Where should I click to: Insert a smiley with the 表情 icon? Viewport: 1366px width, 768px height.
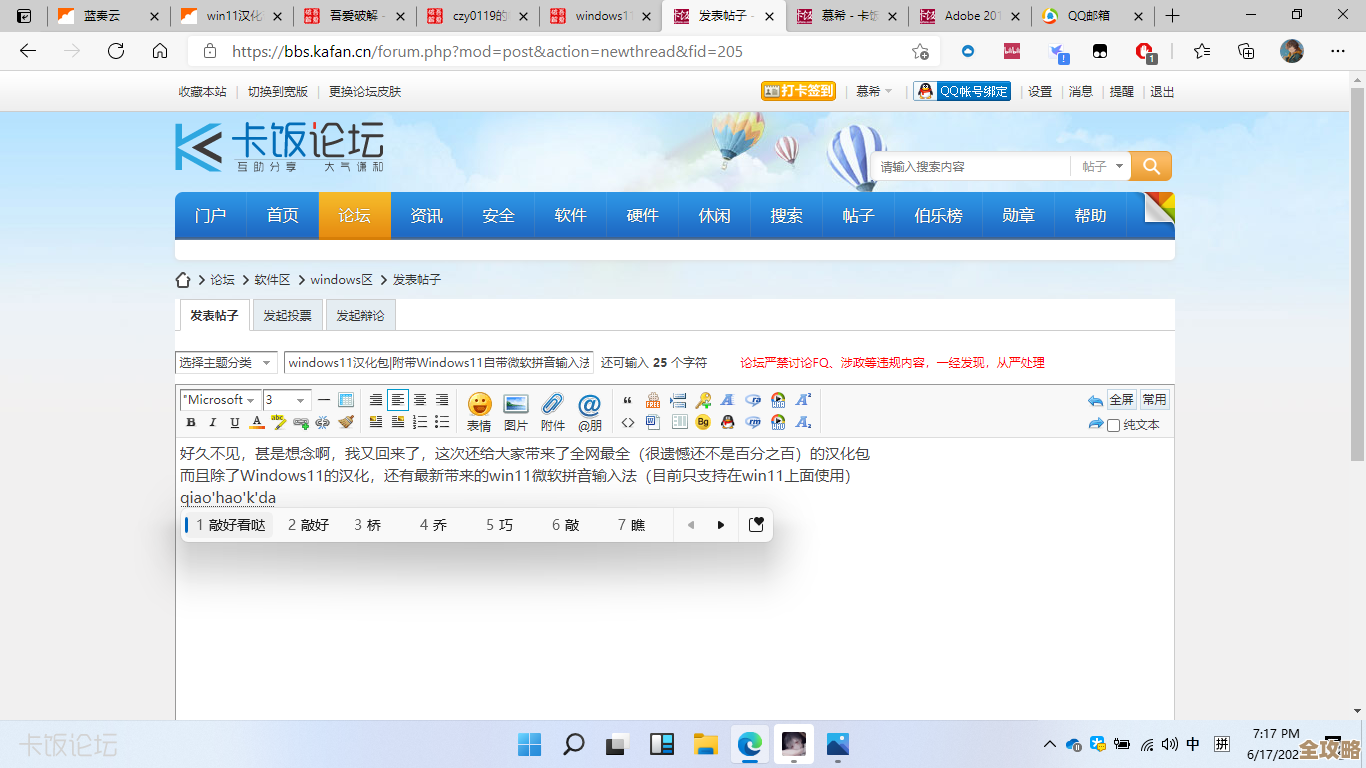tap(479, 405)
